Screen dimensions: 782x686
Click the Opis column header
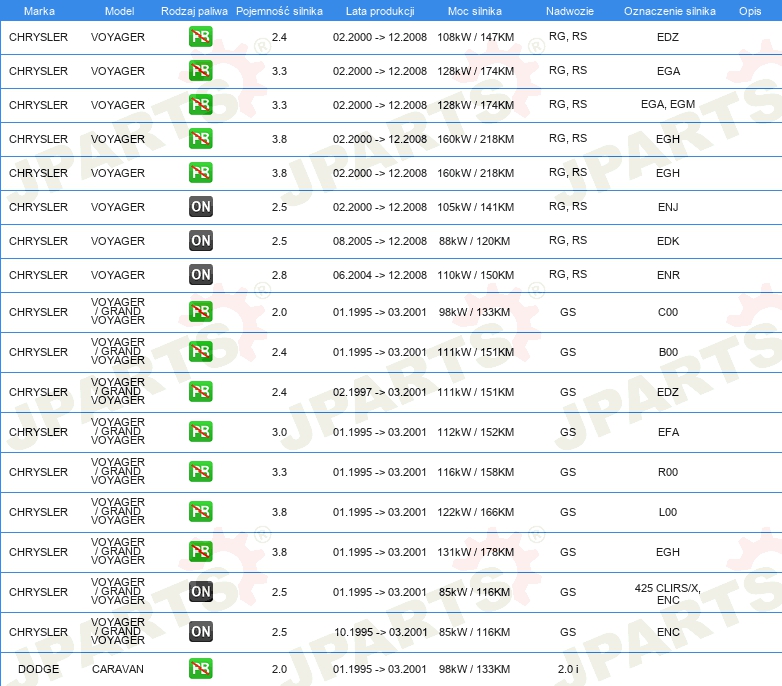pyautogui.click(x=750, y=11)
